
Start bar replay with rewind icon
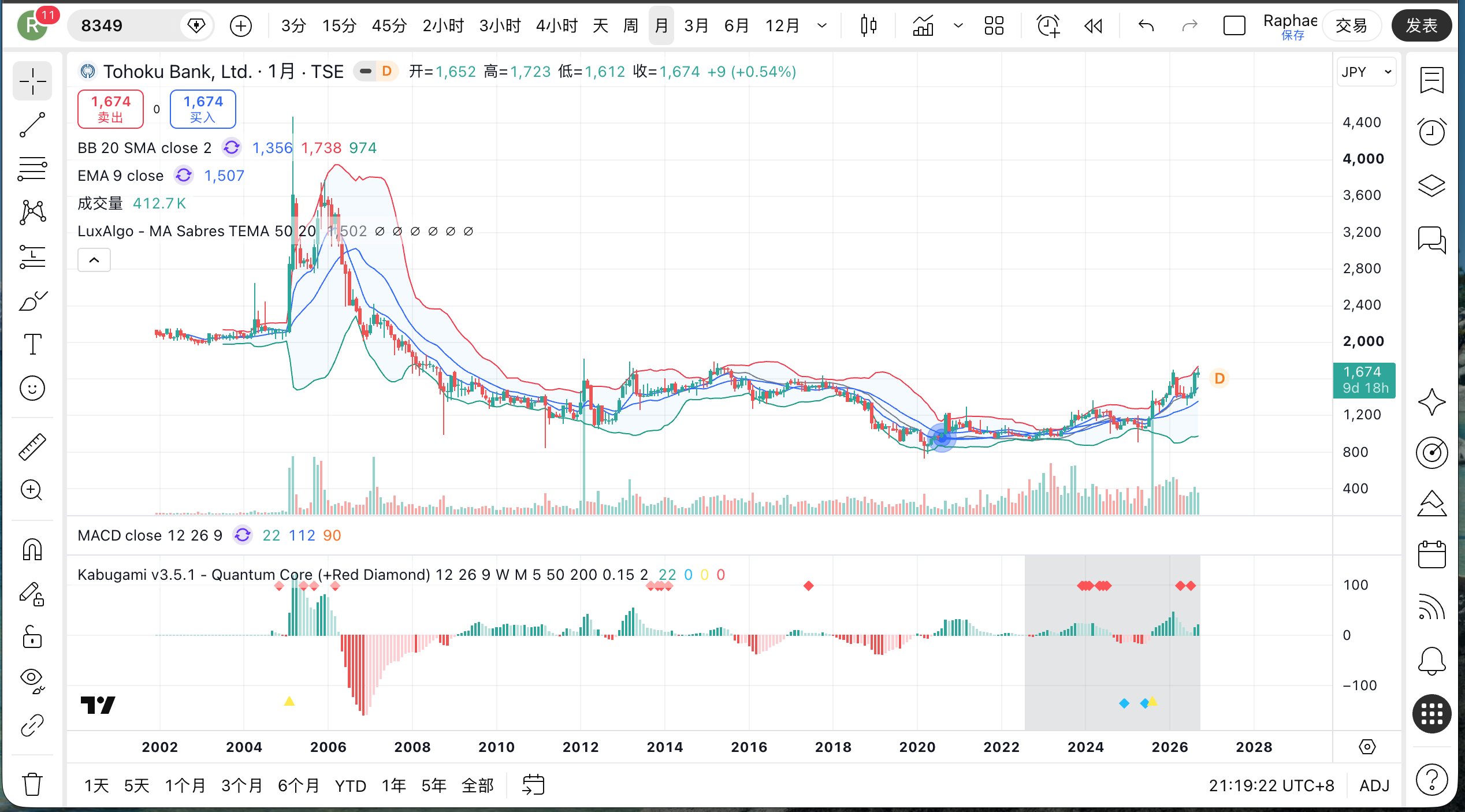click(1094, 25)
